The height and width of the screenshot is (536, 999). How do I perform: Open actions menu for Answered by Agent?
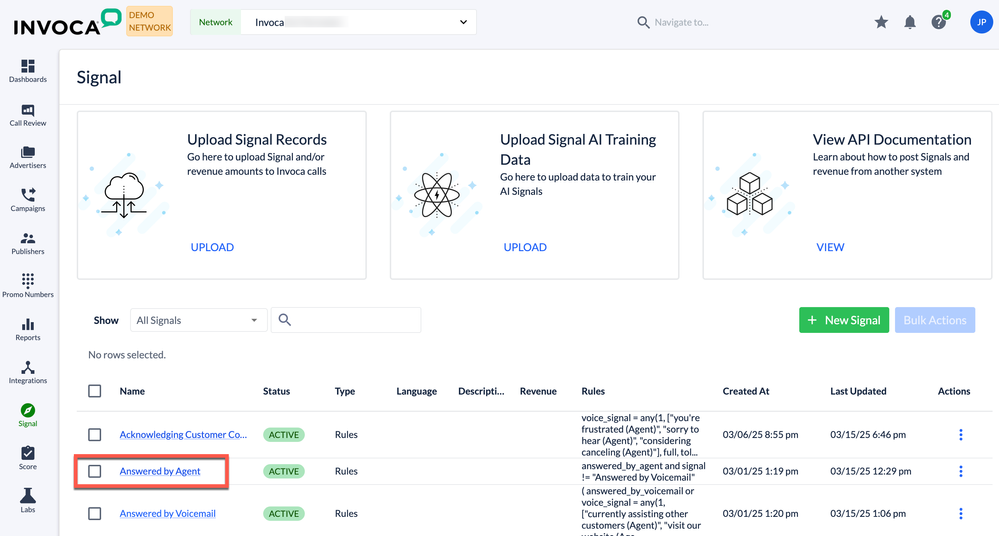961,471
